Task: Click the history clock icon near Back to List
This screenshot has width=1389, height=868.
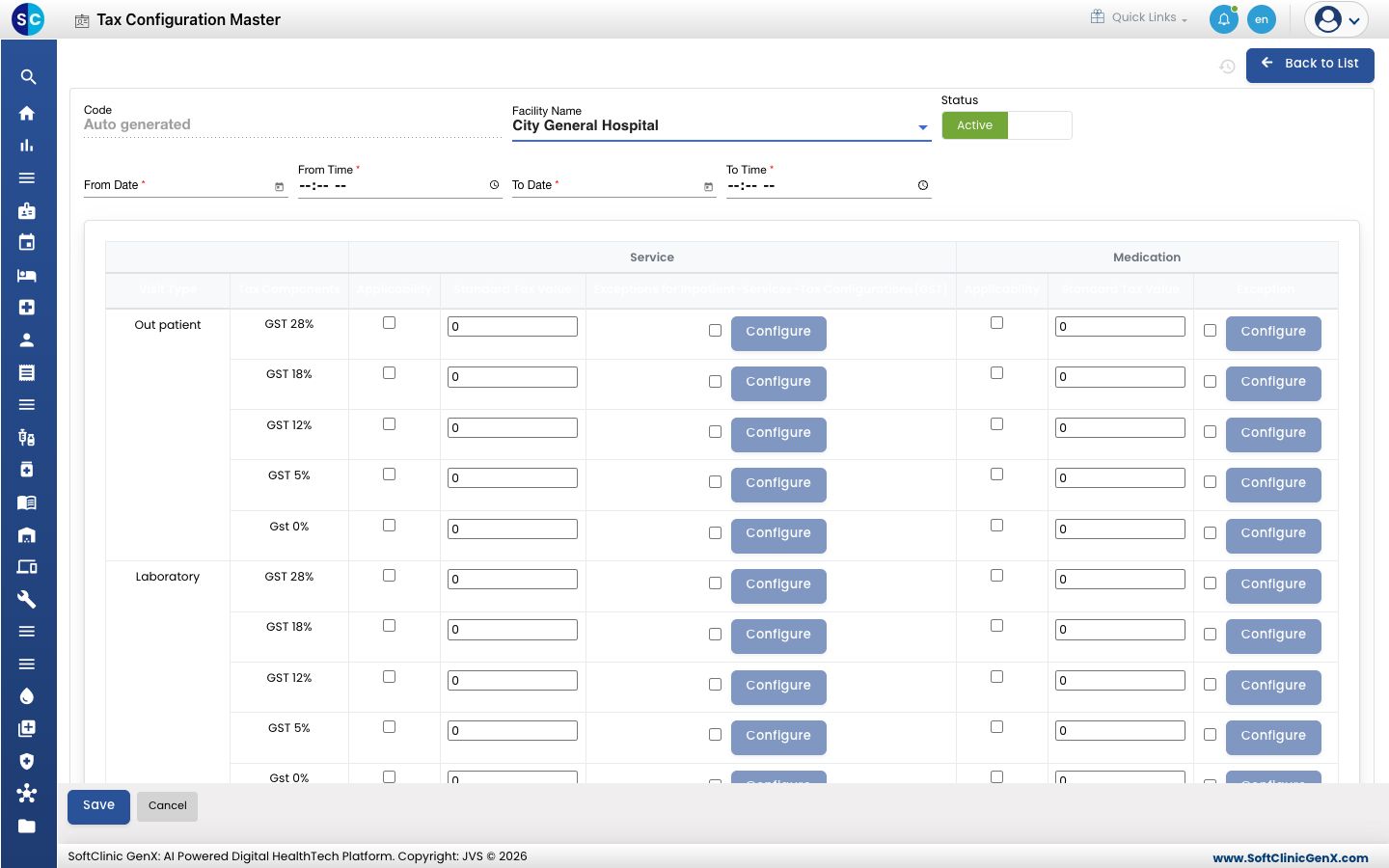Action: pos(1227,67)
